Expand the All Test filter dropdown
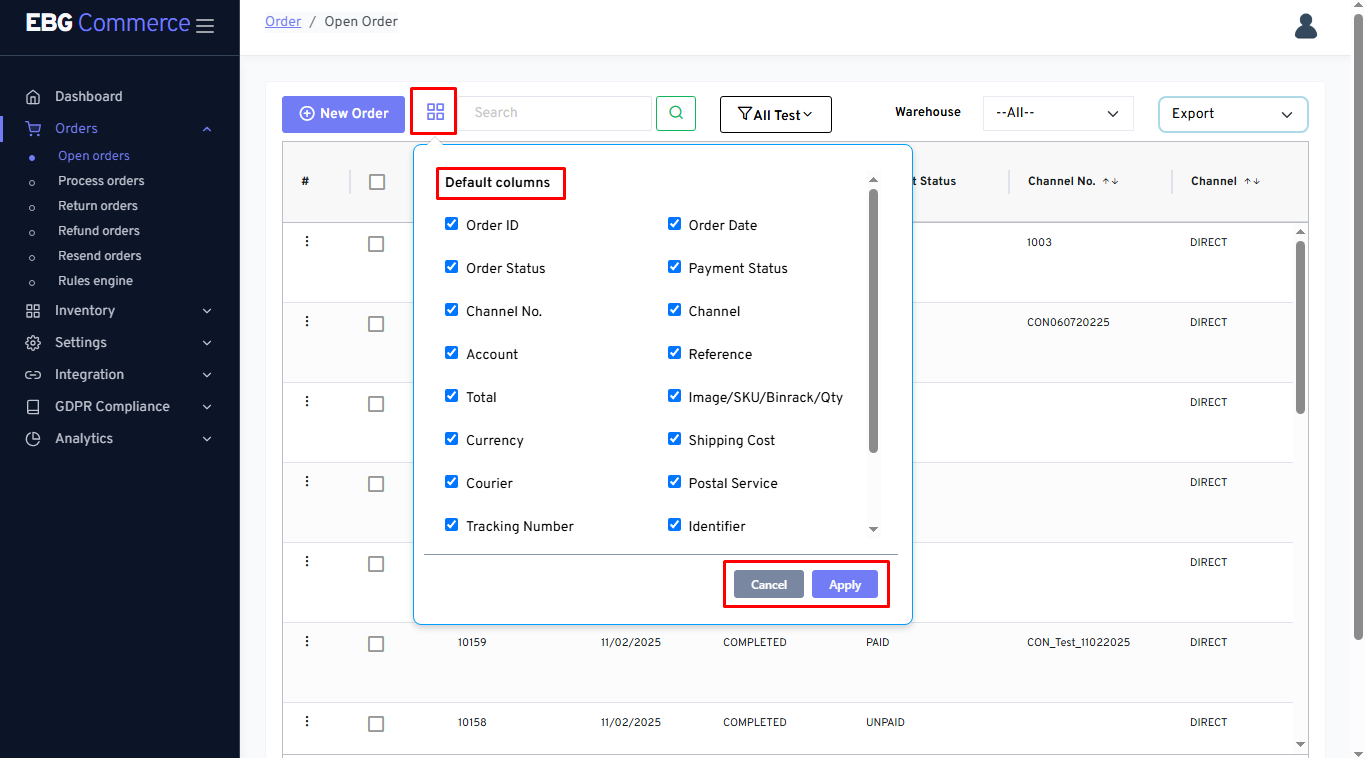Screen dimensions: 1365x758 [x=775, y=115]
